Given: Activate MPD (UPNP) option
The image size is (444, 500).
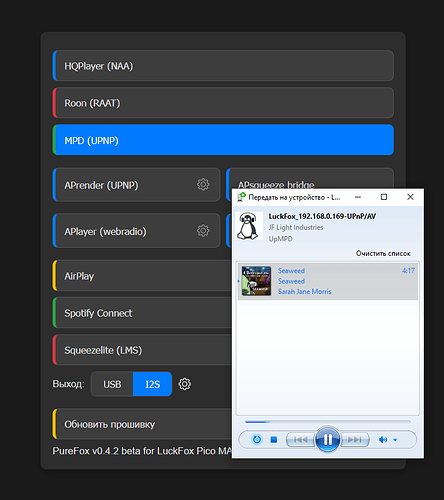Looking at the screenshot, I should click(223, 140).
